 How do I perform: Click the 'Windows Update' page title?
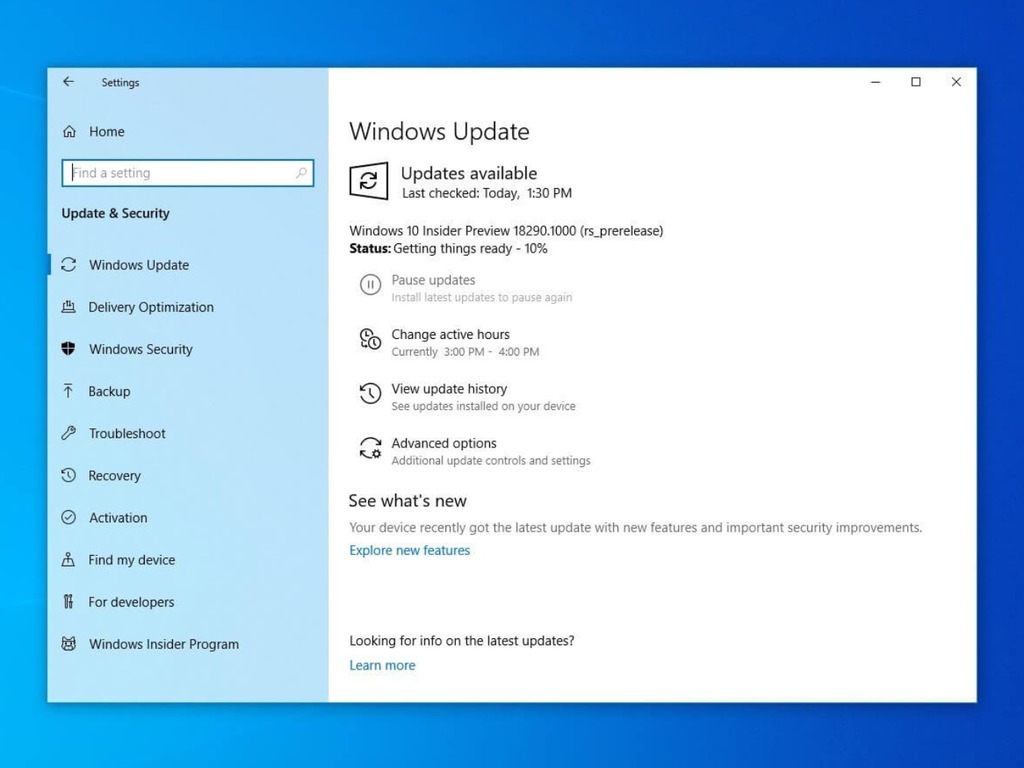coord(440,131)
